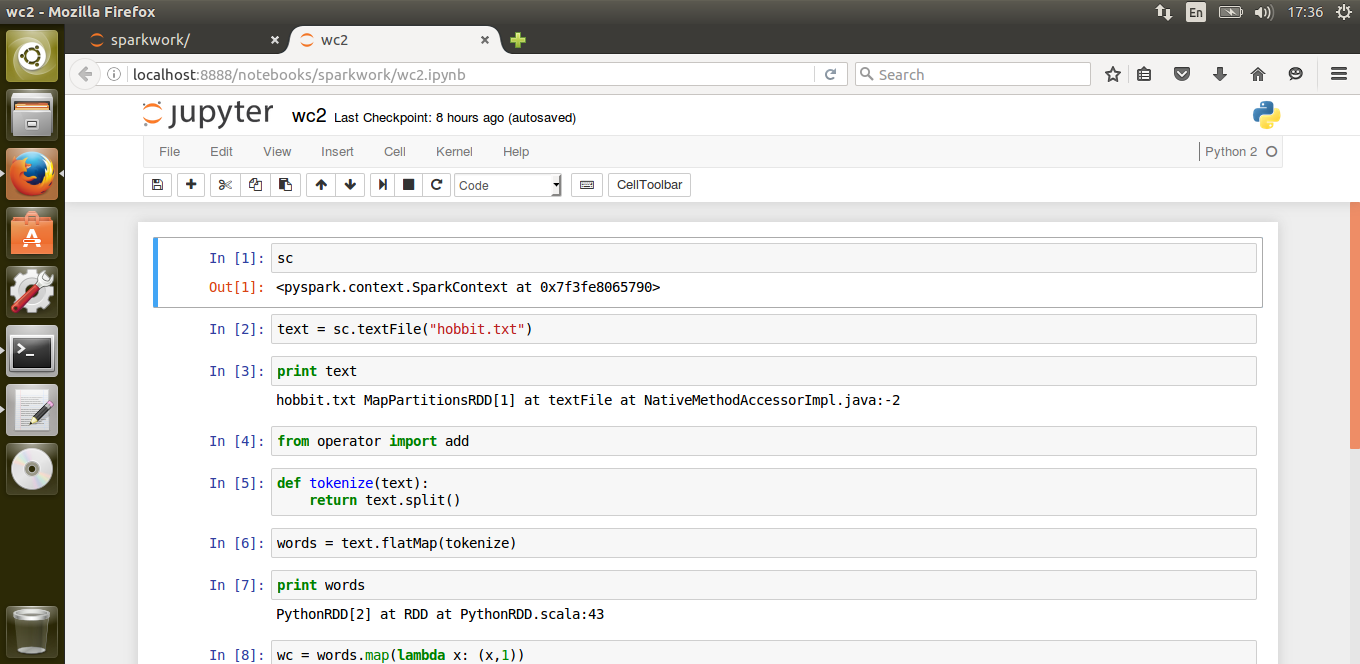The height and width of the screenshot is (664, 1360).
Task: Open Firefox hamburger menu
Action: [1339, 74]
